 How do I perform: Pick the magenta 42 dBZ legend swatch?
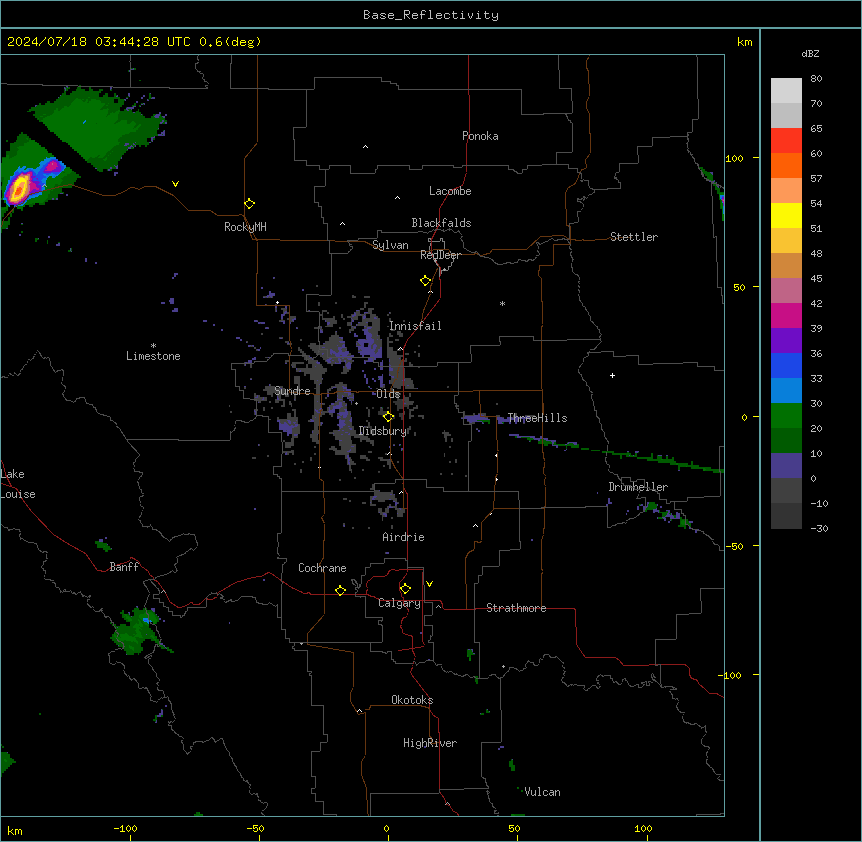pyautogui.click(x=786, y=315)
